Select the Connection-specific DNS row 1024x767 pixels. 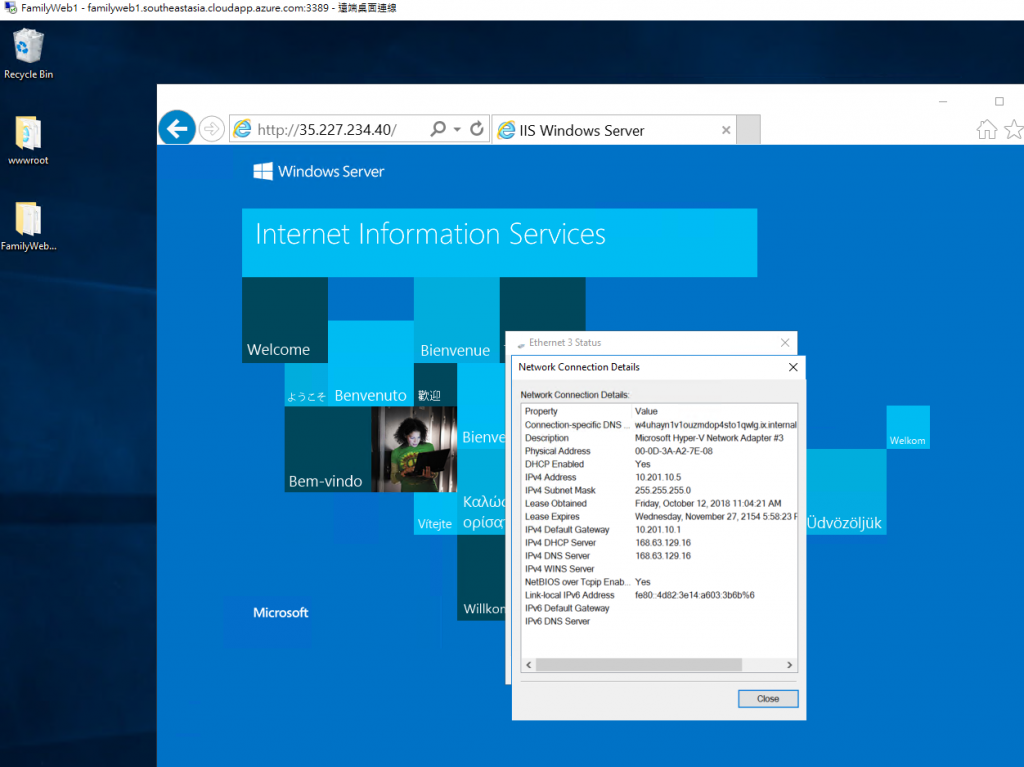pos(660,425)
